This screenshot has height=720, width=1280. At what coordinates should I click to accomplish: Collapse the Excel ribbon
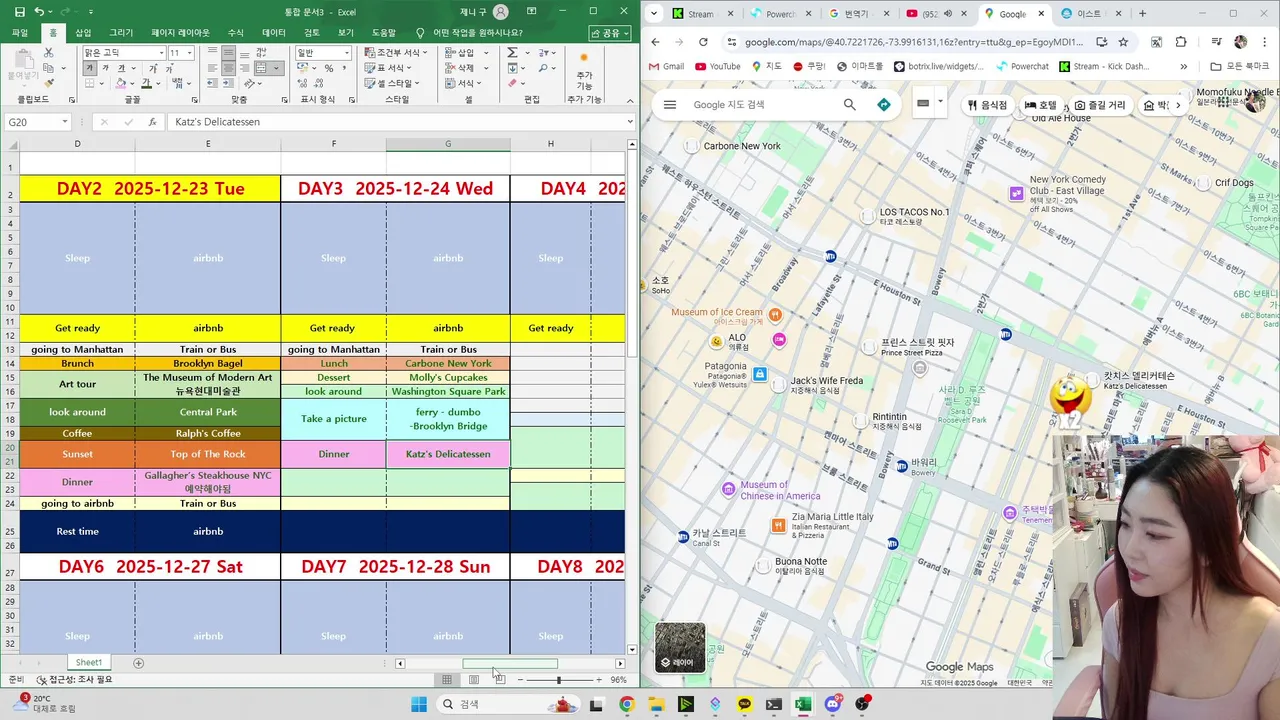(x=630, y=100)
